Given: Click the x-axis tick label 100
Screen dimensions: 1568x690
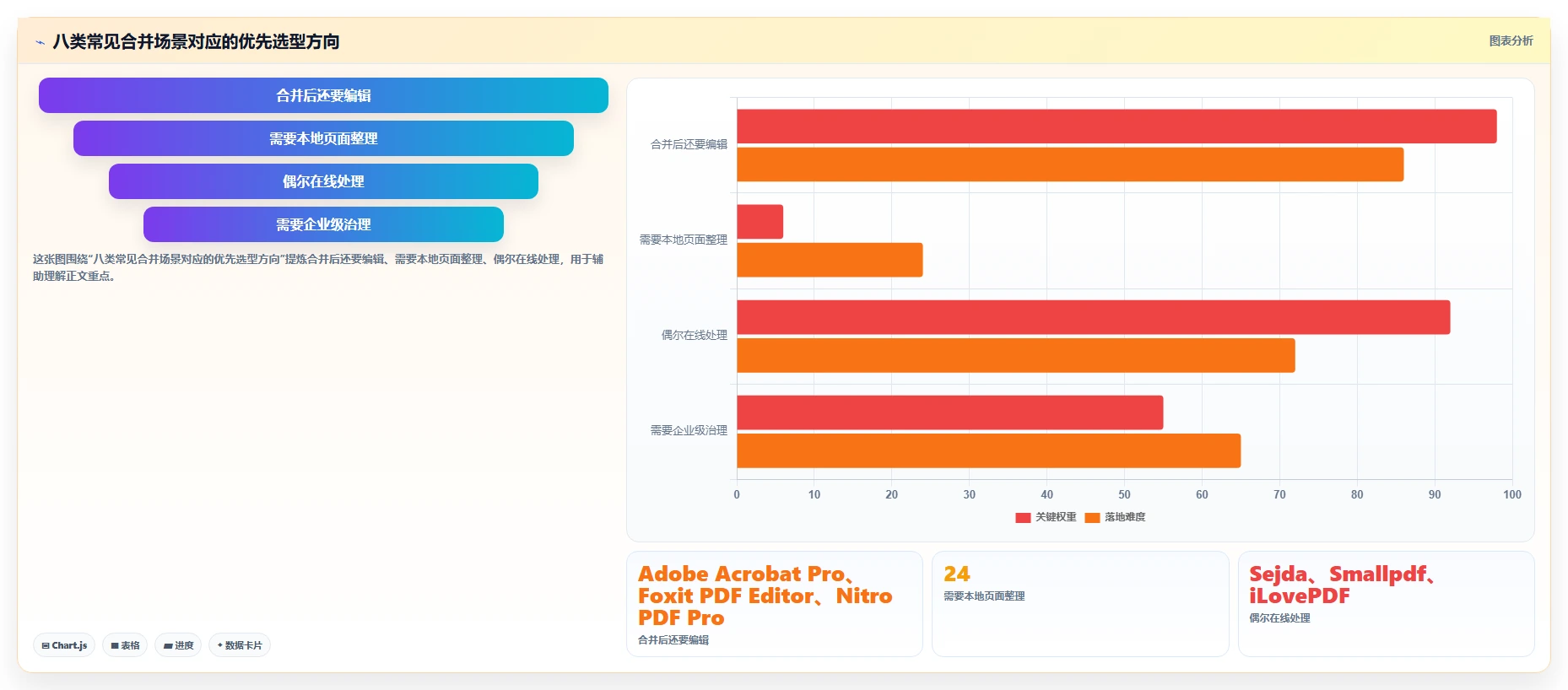Looking at the screenshot, I should (1511, 494).
